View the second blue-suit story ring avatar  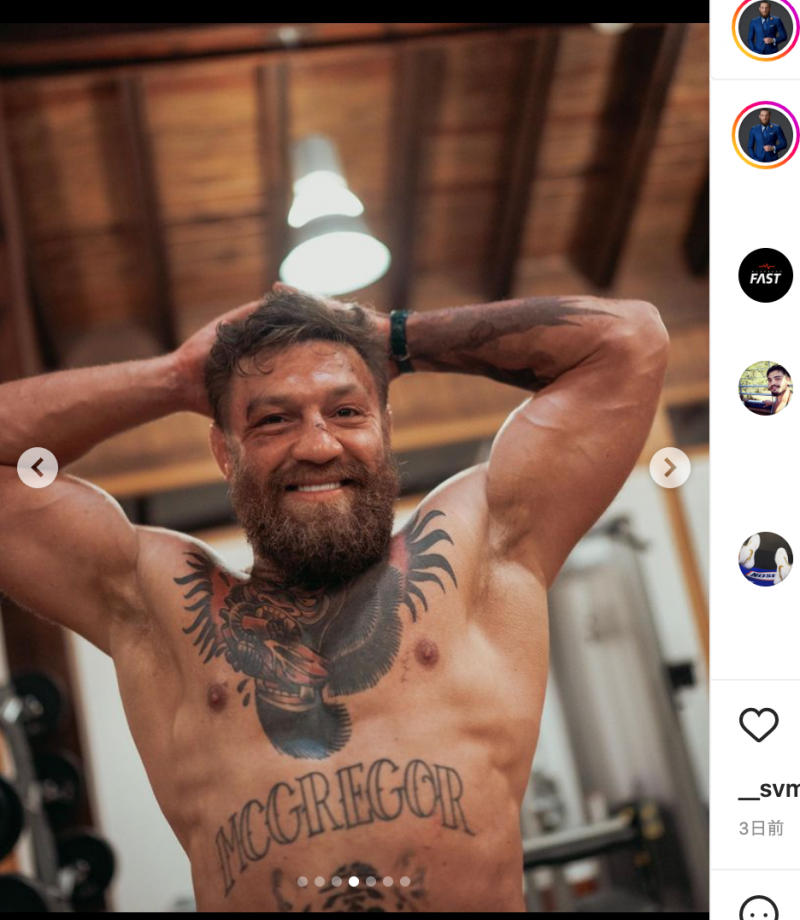point(765,135)
